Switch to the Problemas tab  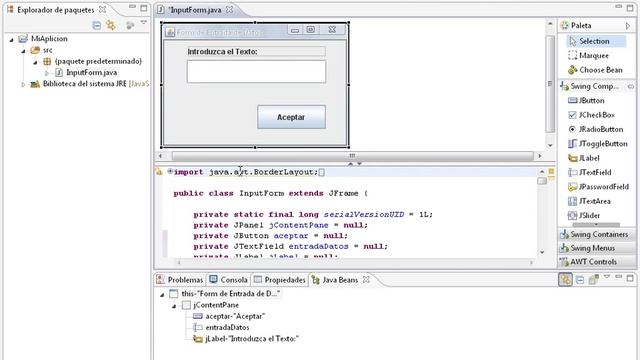pos(180,280)
